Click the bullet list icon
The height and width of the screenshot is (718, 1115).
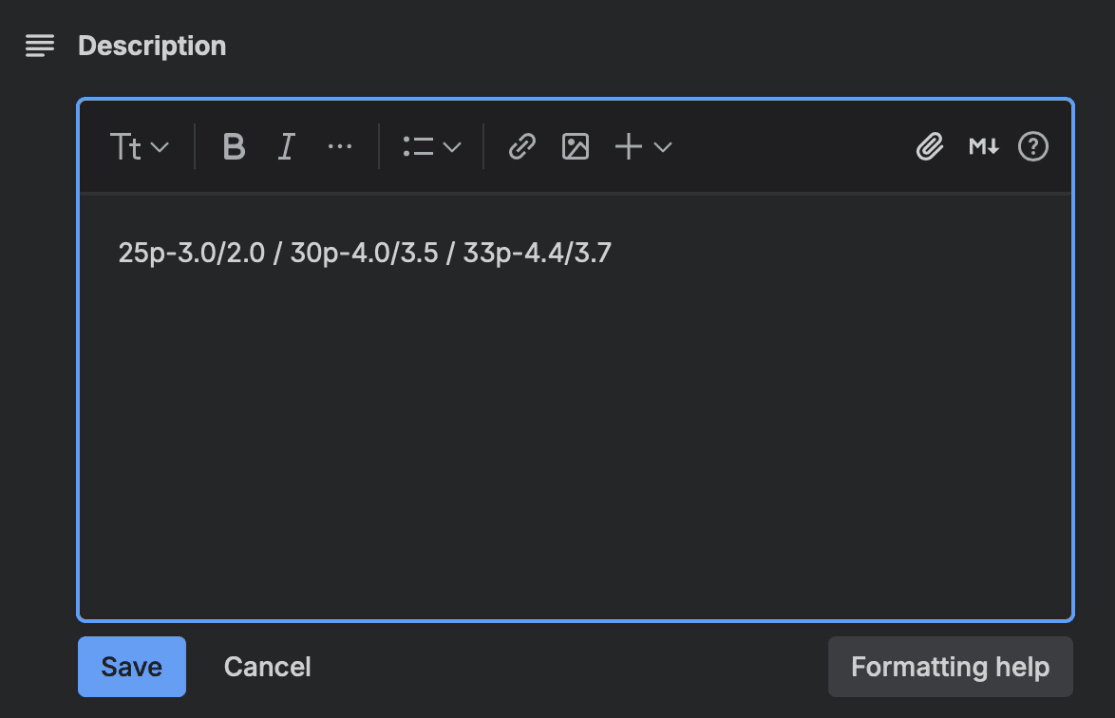[x=418, y=147]
